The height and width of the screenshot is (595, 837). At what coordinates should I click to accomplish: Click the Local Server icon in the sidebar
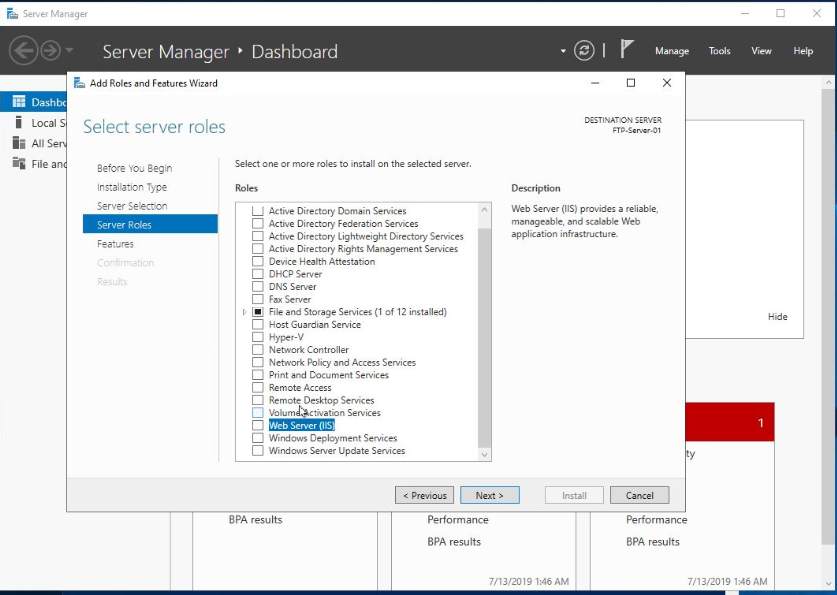tap(19, 123)
